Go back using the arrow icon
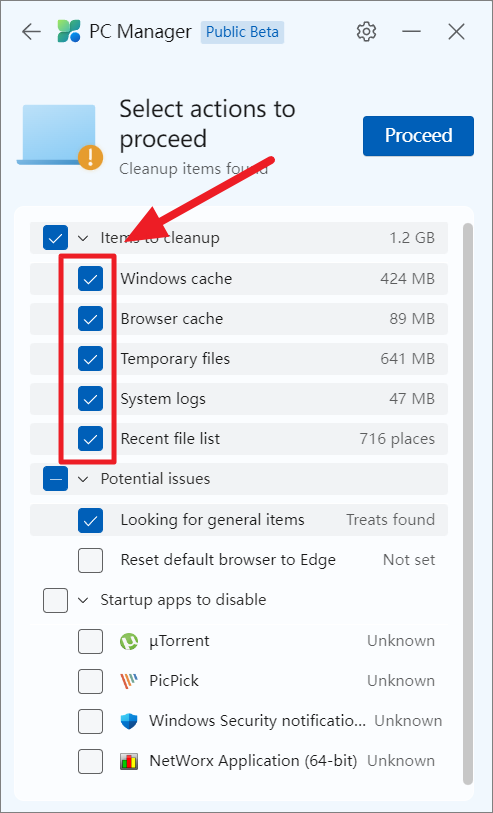Image resolution: width=493 pixels, height=813 pixels. click(31, 32)
